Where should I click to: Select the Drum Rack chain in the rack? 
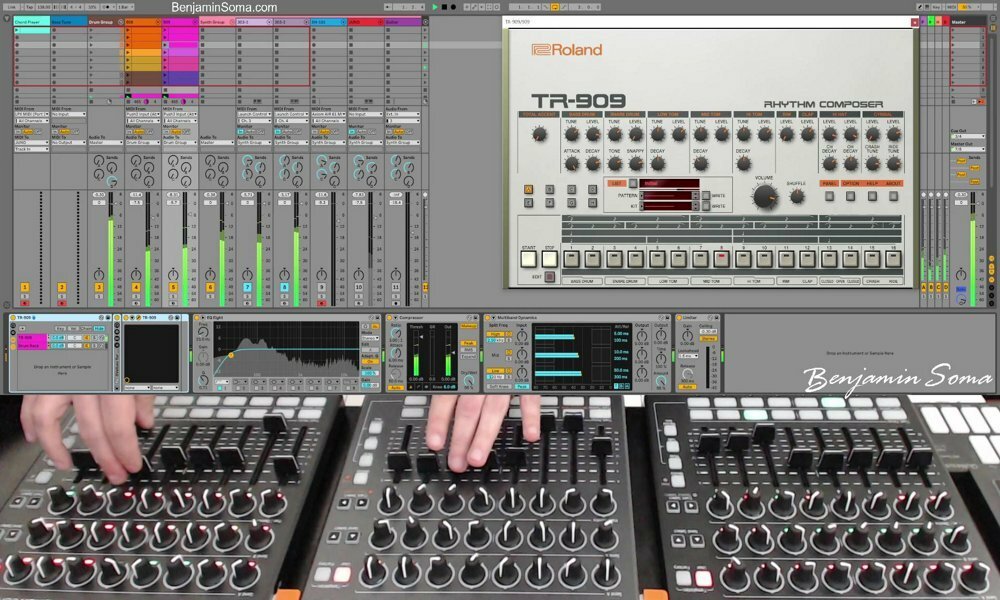click(32, 346)
